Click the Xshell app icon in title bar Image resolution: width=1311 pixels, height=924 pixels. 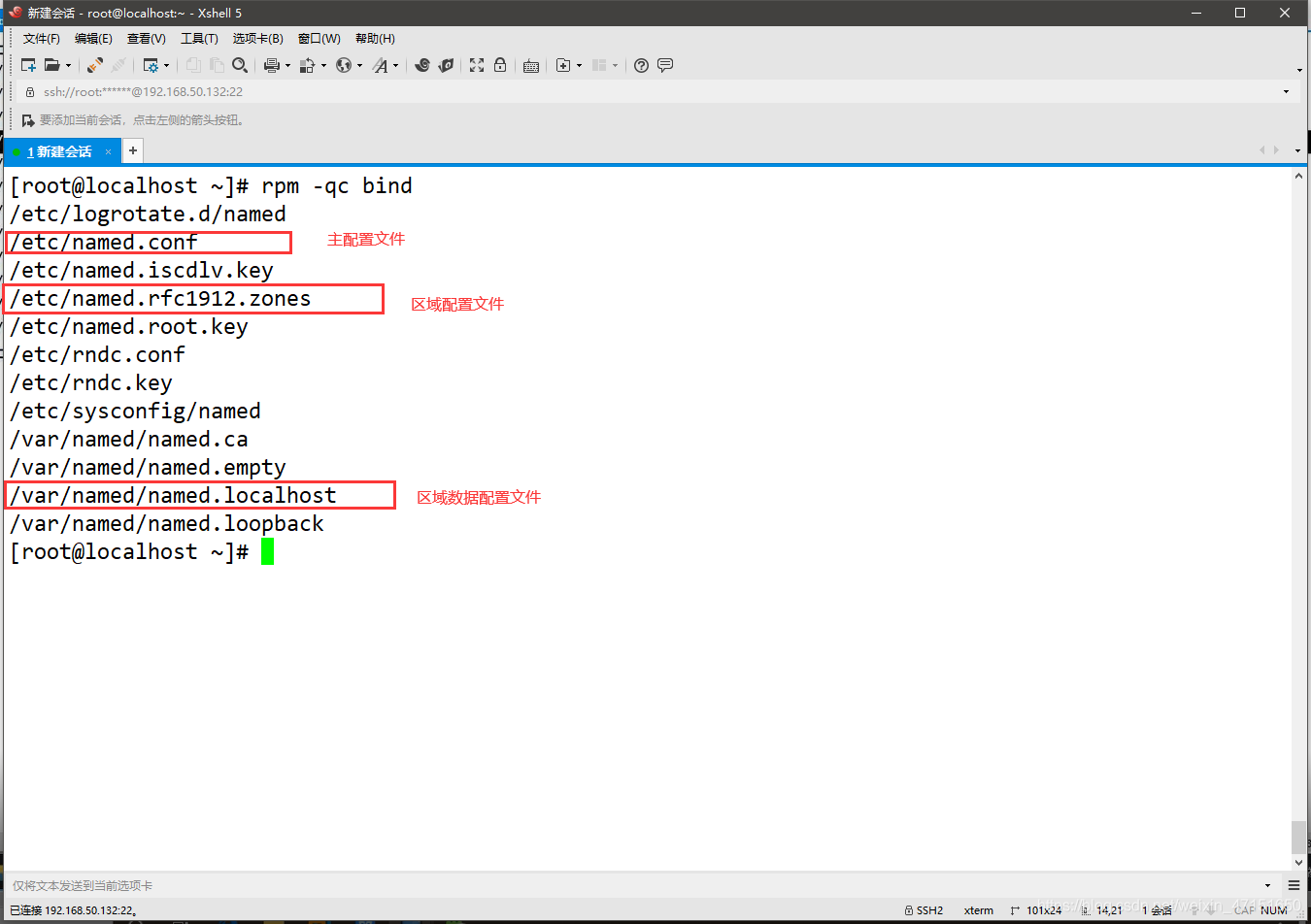(15, 13)
